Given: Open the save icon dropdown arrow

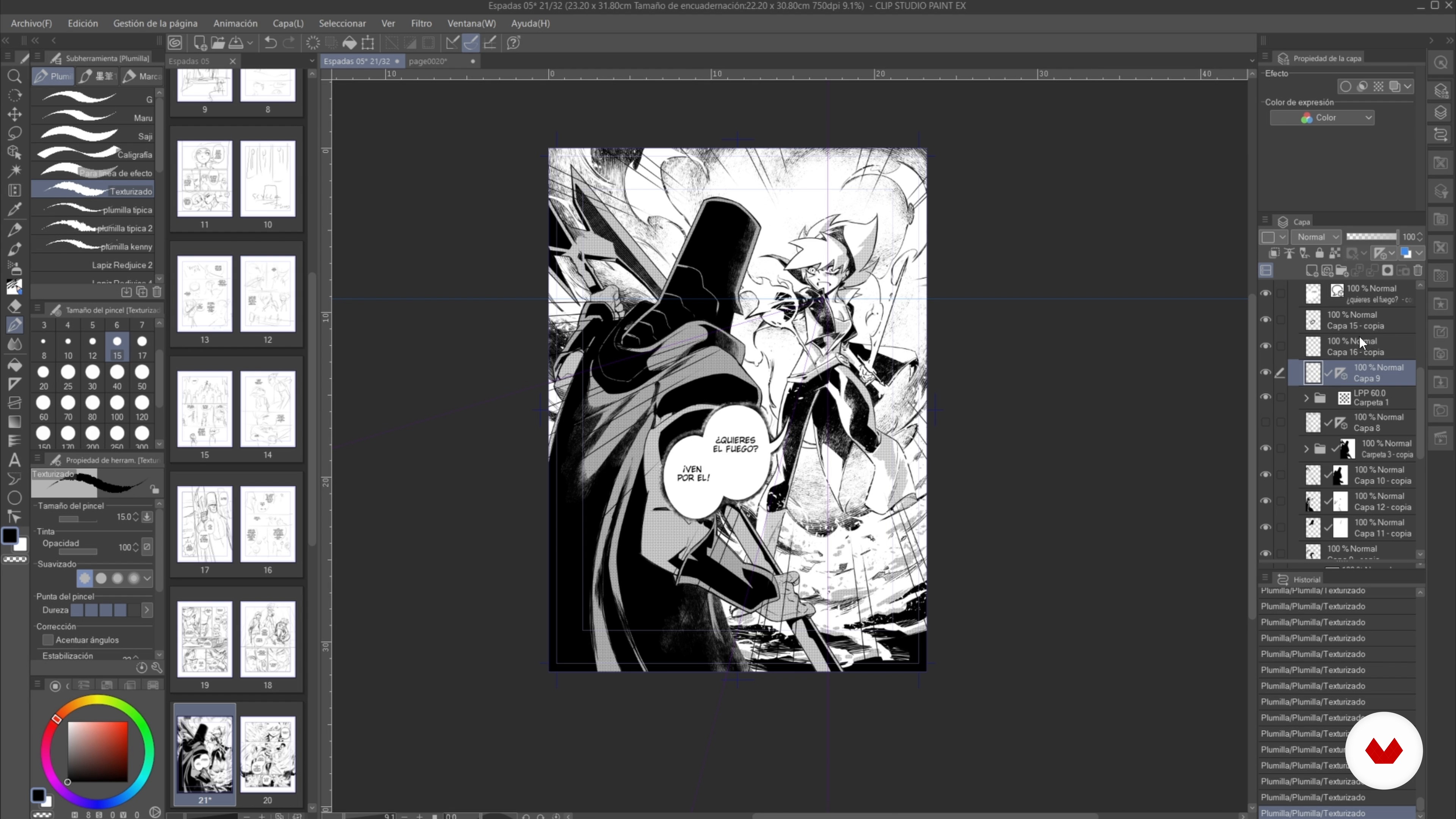Looking at the screenshot, I should click(250, 42).
